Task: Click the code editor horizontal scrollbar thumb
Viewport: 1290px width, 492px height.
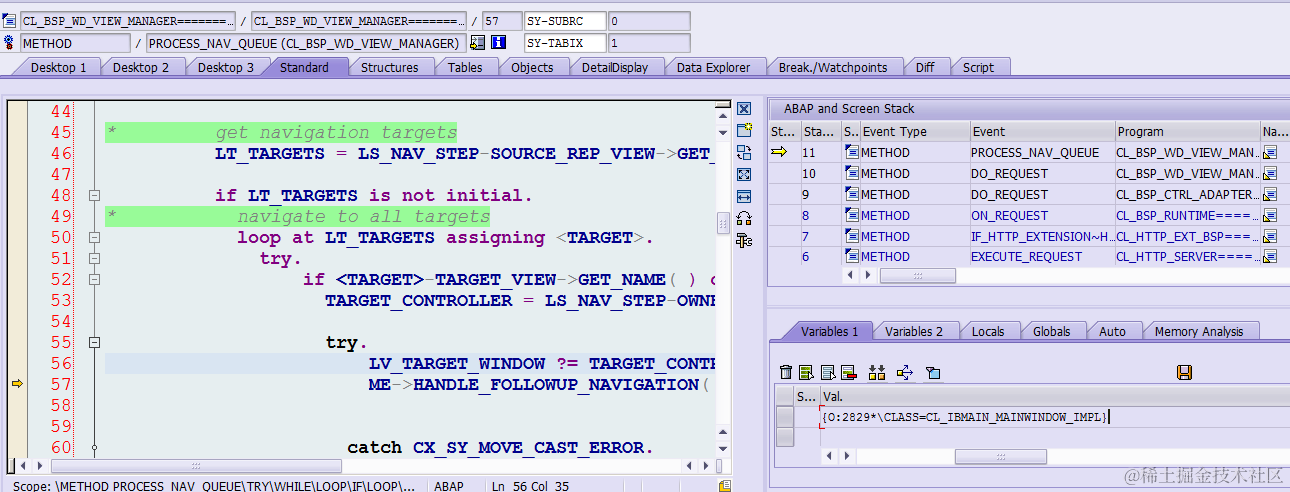Action: point(196,466)
